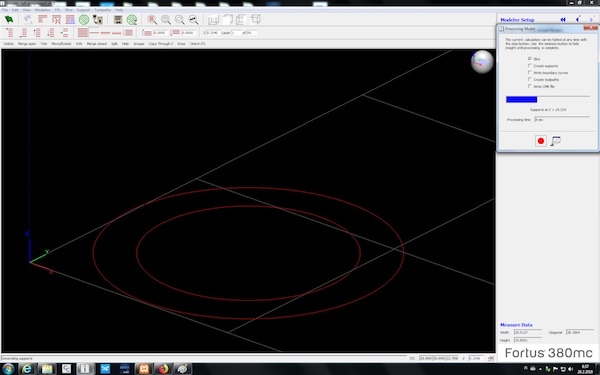Open the Modelers menu
600x375 pixels.
42,10
